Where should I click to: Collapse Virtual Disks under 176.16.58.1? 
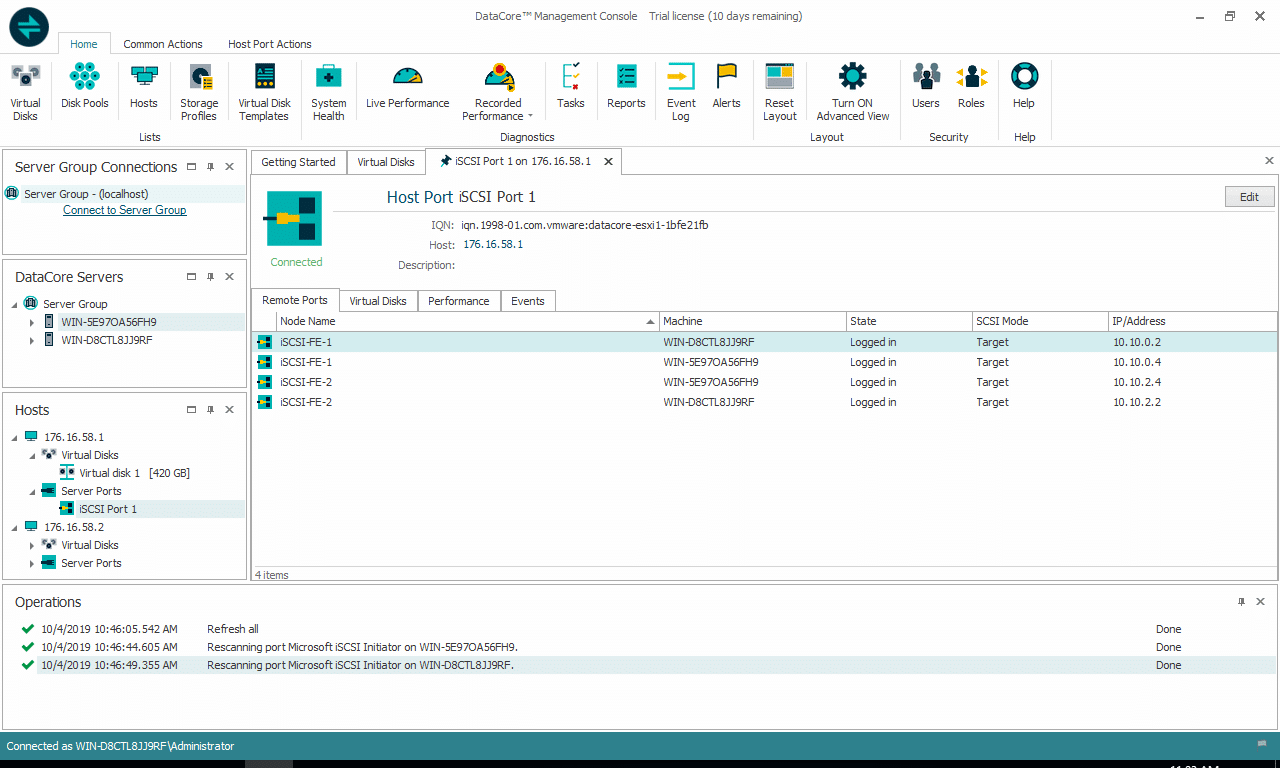coord(32,455)
